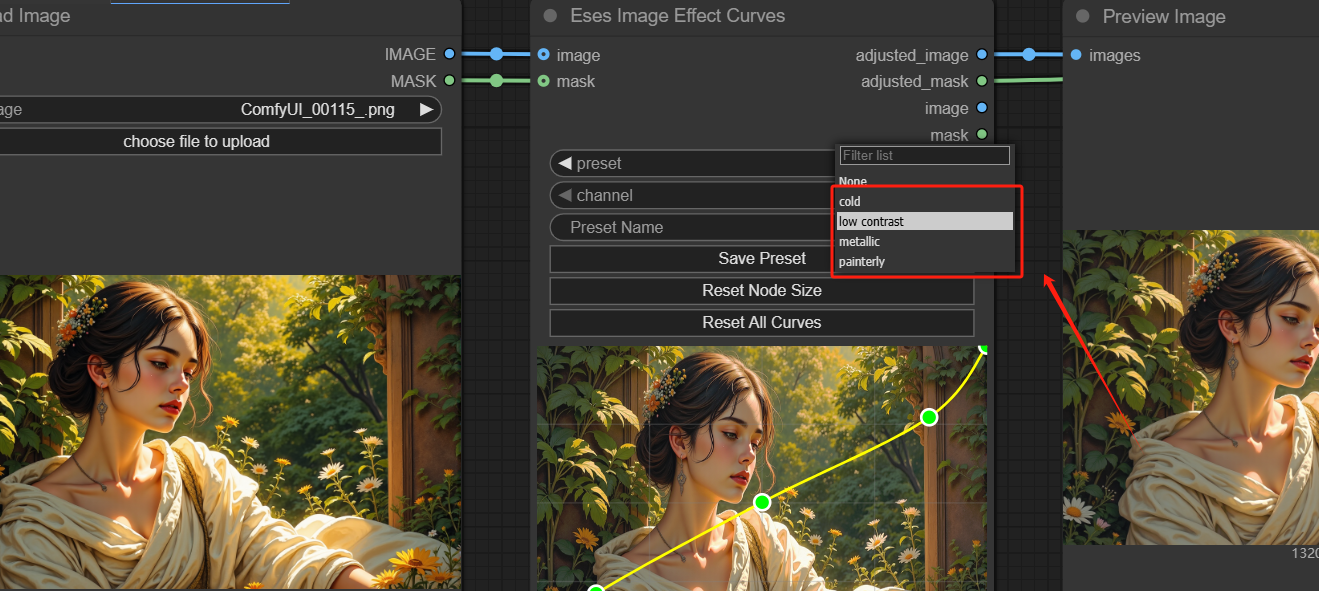Toggle collapse dot of Eses Image Effect Curves
1319x591 pixels.
550,16
